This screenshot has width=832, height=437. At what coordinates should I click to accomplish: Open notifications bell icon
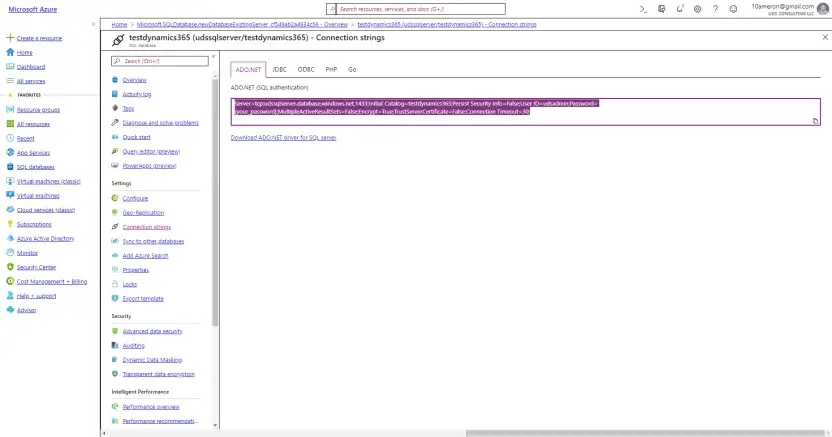point(680,9)
